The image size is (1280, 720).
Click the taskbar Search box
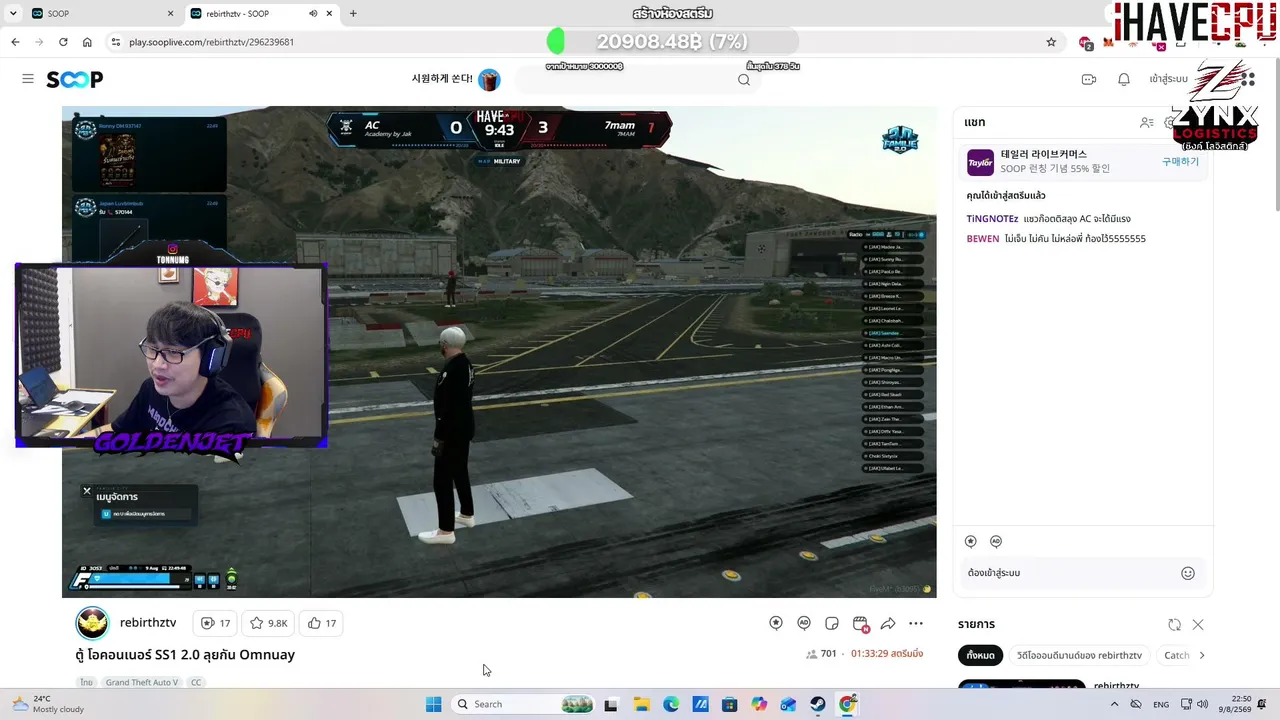523,704
